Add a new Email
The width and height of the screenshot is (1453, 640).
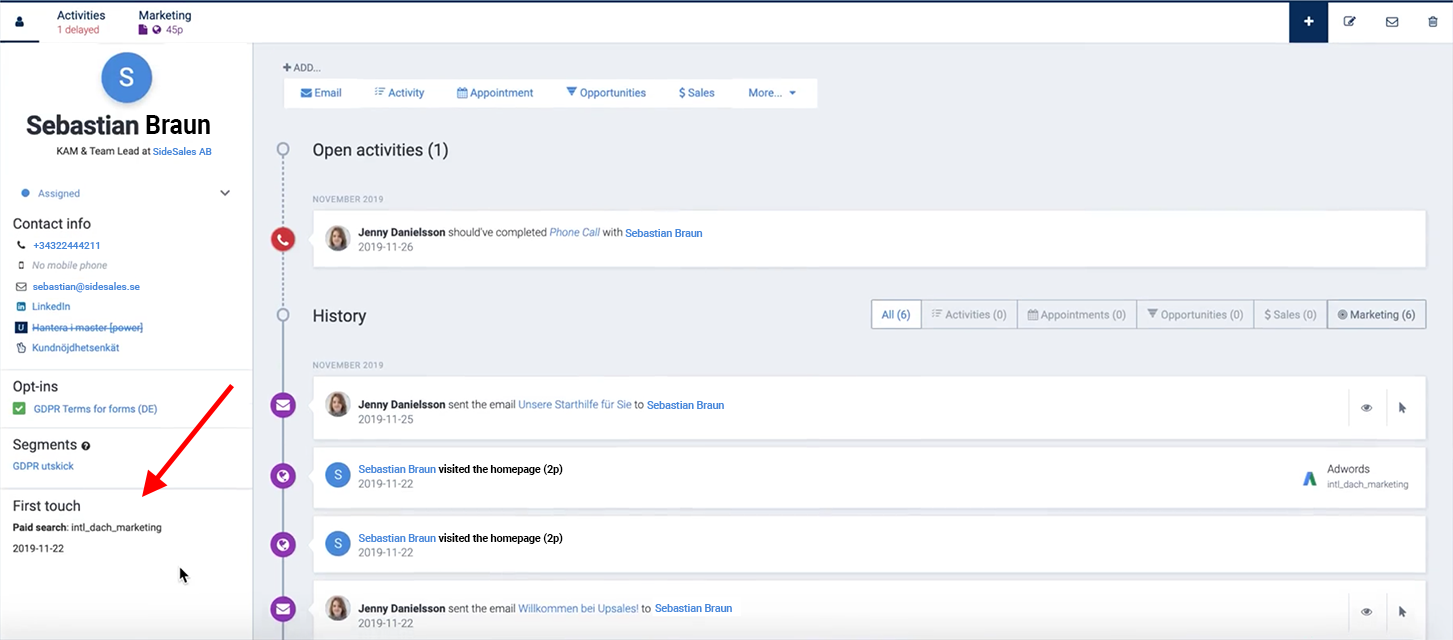click(x=321, y=93)
